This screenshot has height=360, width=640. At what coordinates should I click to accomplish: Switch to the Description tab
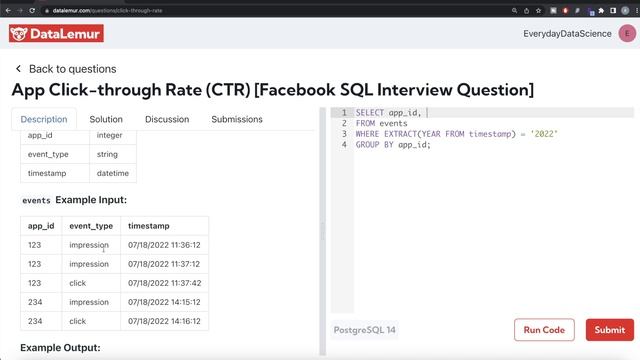point(44,119)
